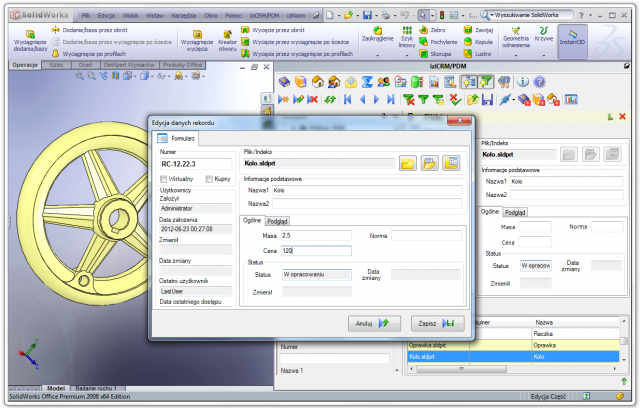The width and height of the screenshot is (640, 408).
Task: Expand the Geometria odniesienia dropdown arrow
Action: (x=516, y=55)
